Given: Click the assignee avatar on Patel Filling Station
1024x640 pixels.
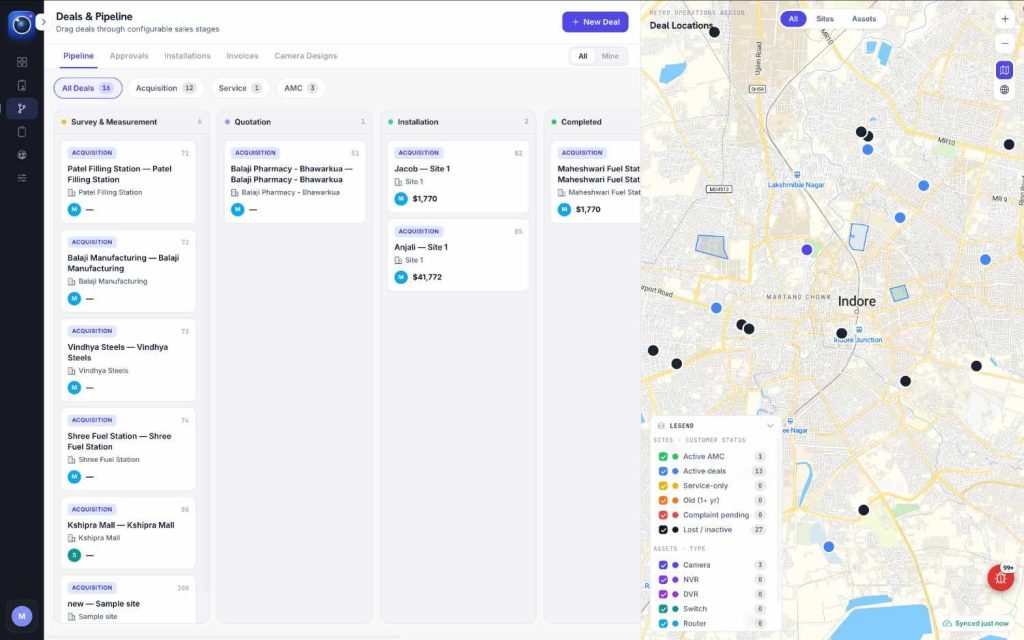Looking at the screenshot, I should click(74, 210).
